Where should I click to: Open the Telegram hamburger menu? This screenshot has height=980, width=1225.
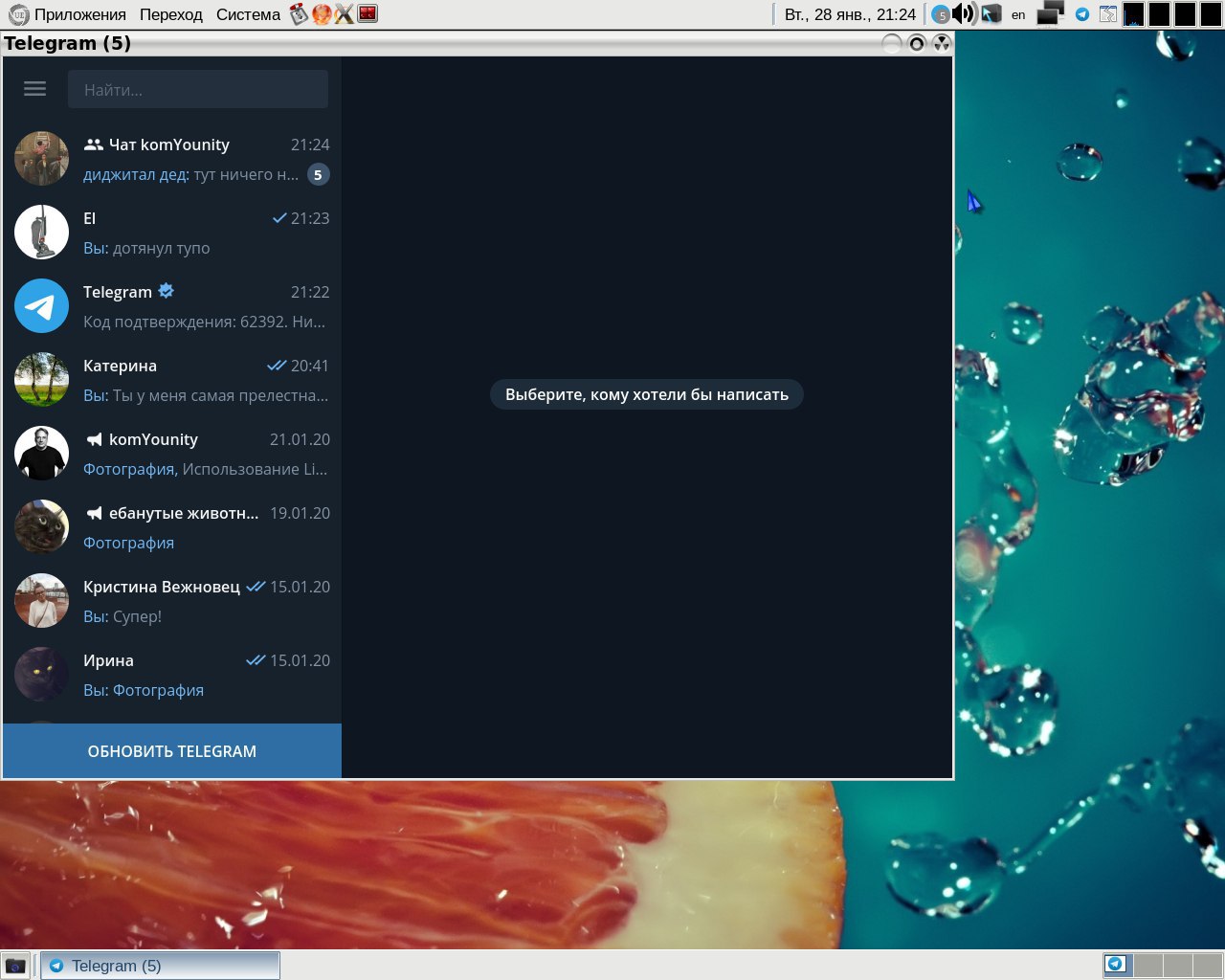pyautogui.click(x=35, y=89)
